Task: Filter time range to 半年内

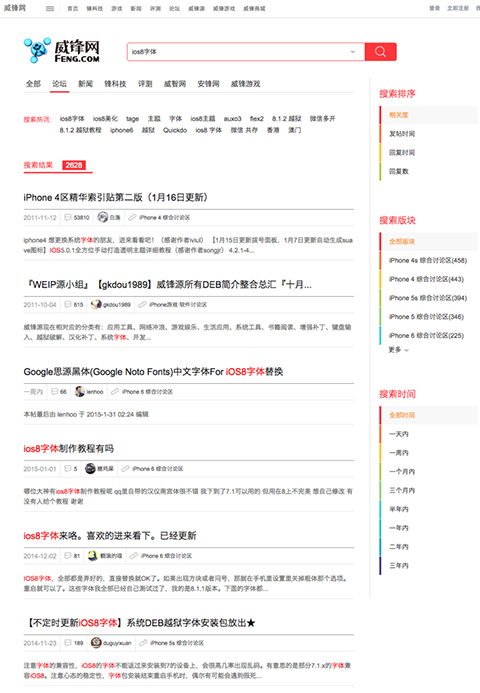Action: pos(399,509)
